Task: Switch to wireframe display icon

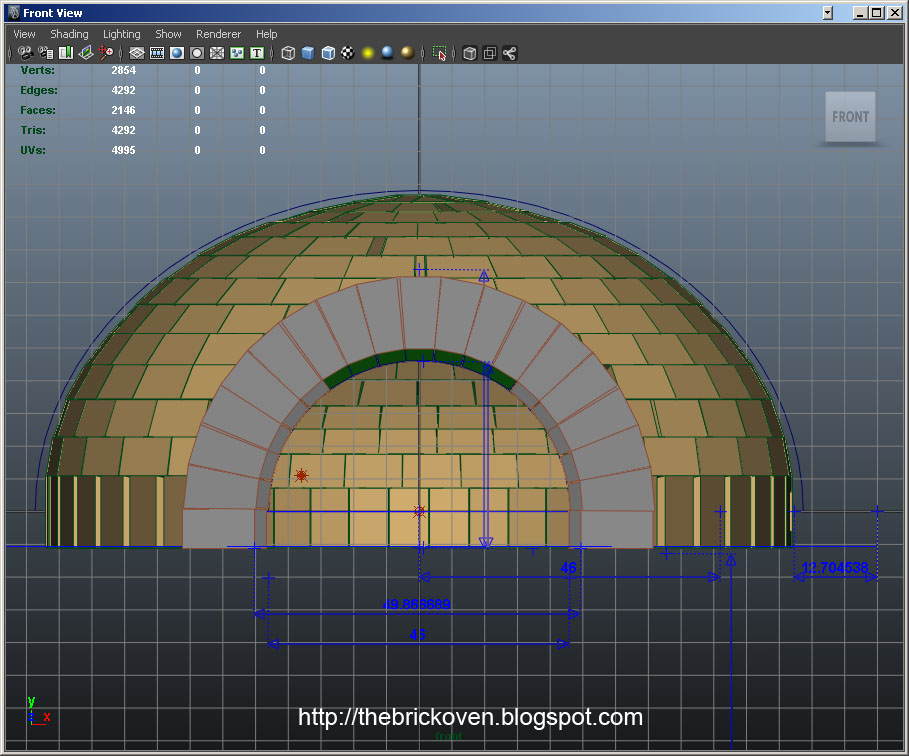Action: (287, 53)
